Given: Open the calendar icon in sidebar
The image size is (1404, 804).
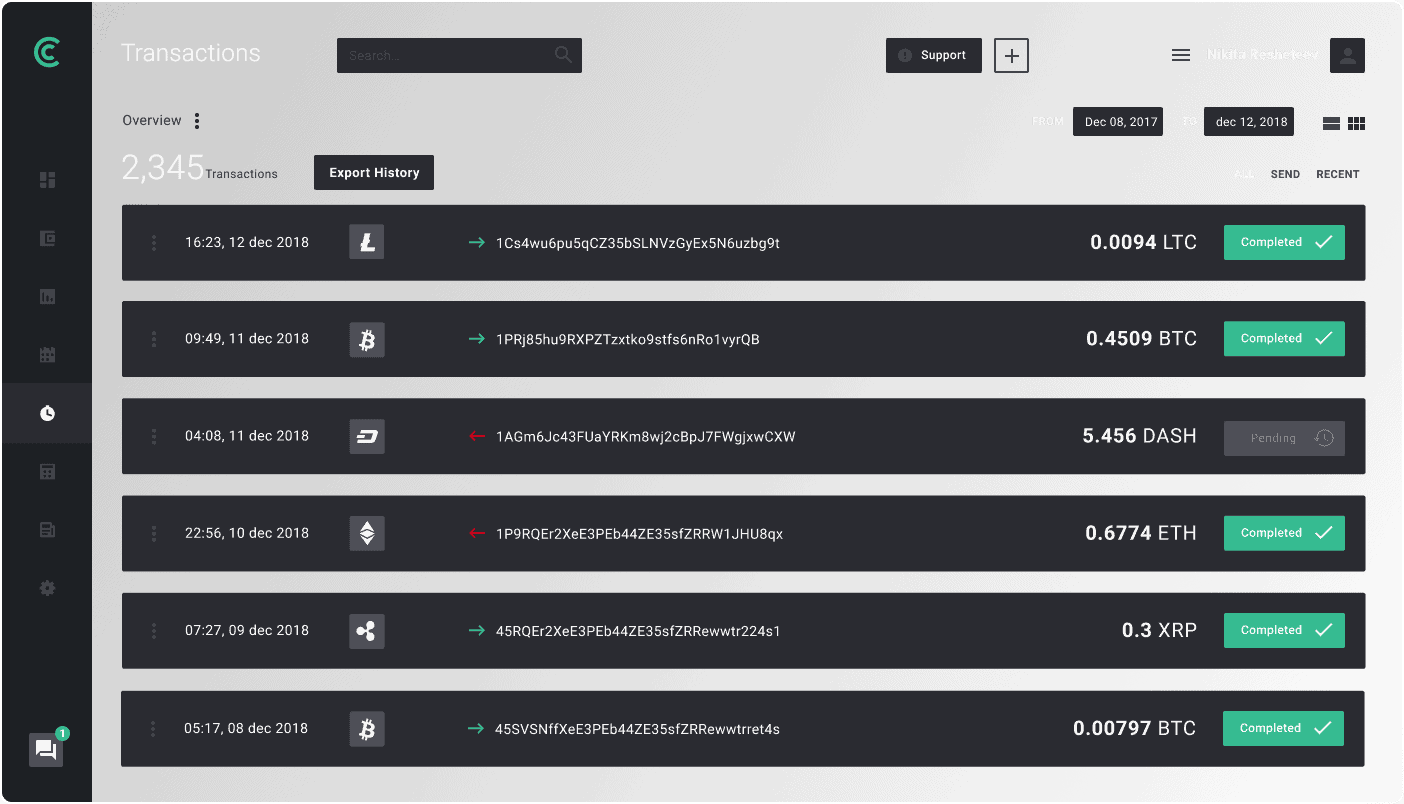Looking at the screenshot, I should coord(47,355).
